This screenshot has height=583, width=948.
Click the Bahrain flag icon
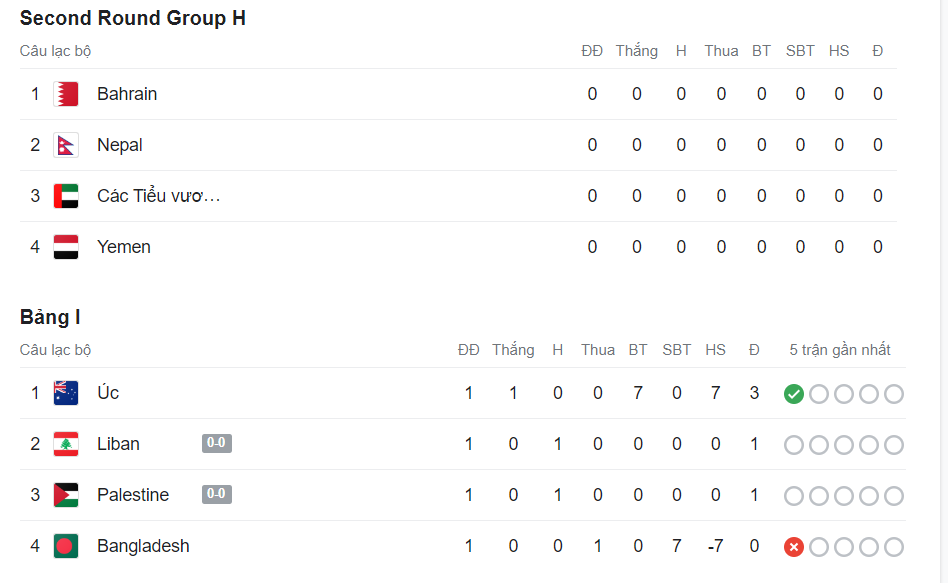click(x=66, y=94)
